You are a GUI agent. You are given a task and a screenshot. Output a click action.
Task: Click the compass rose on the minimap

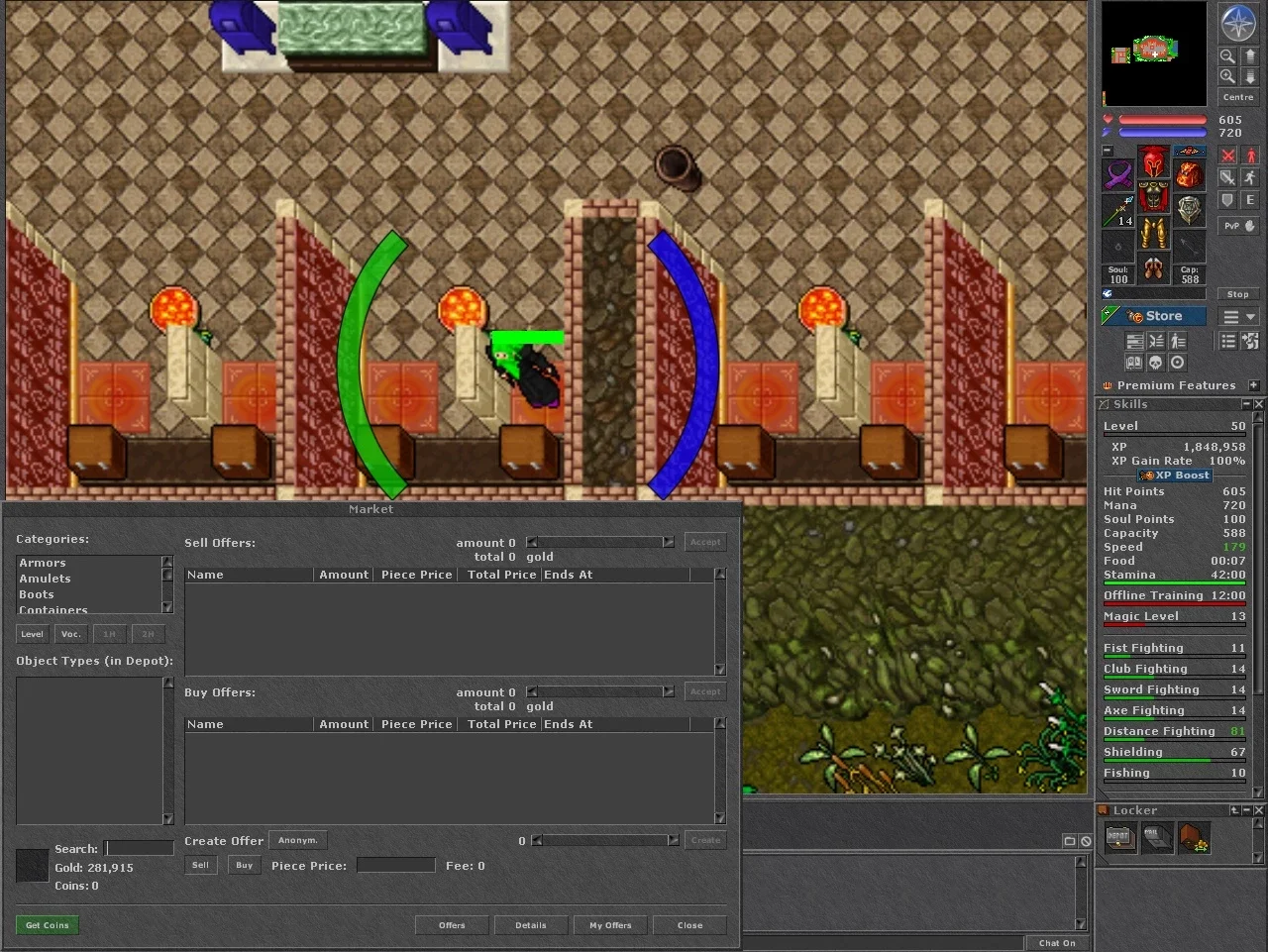coord(1238,23)
